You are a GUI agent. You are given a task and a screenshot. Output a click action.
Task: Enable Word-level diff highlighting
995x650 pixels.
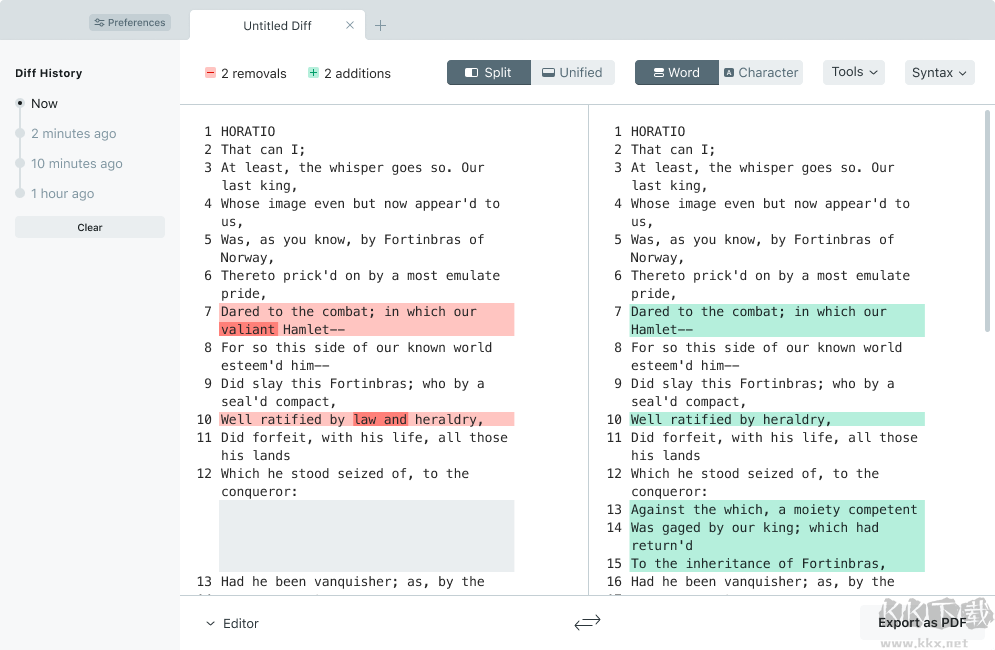(x=676, y=72)
